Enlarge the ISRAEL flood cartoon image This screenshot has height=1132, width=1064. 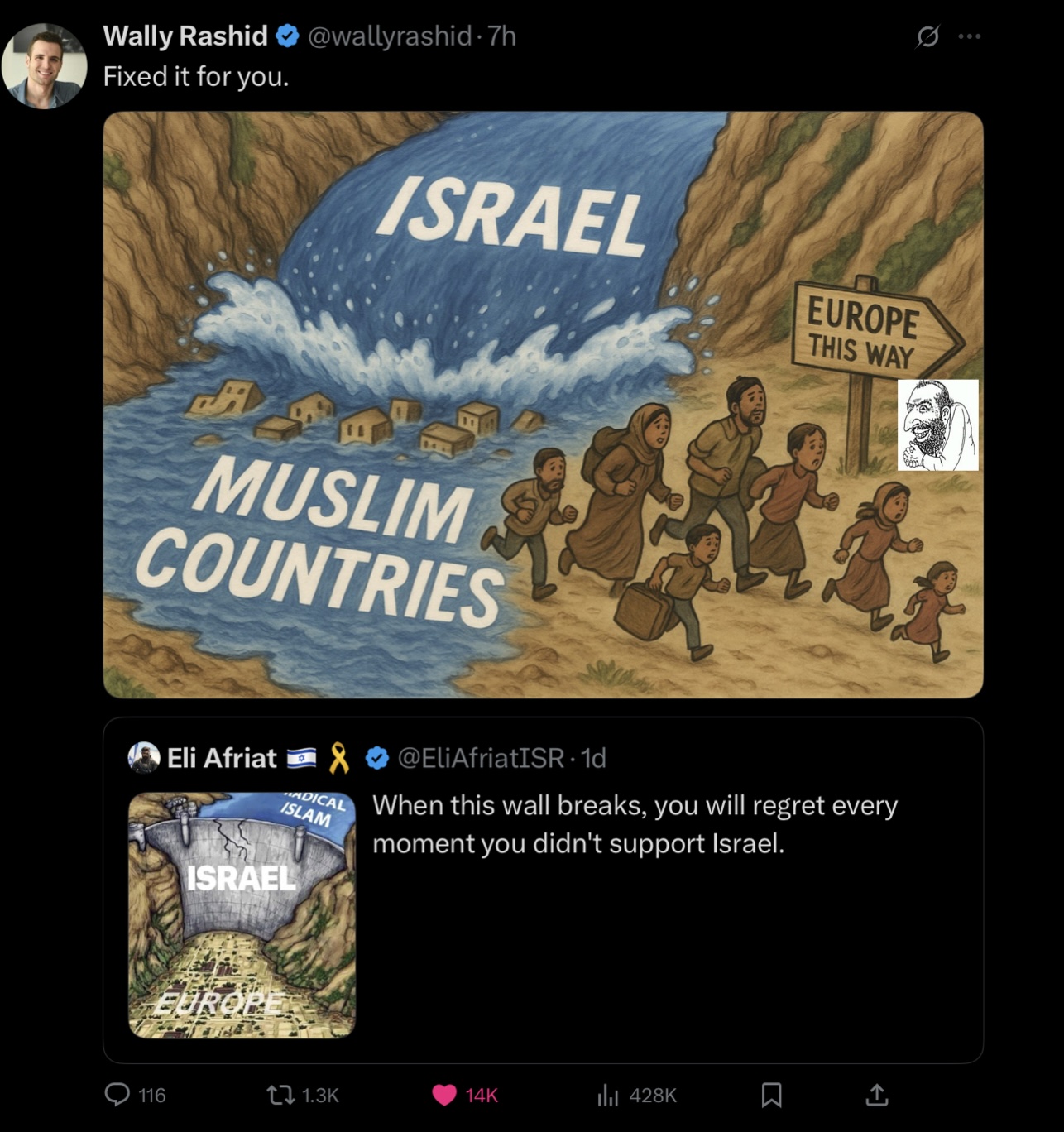pos(543,405)
